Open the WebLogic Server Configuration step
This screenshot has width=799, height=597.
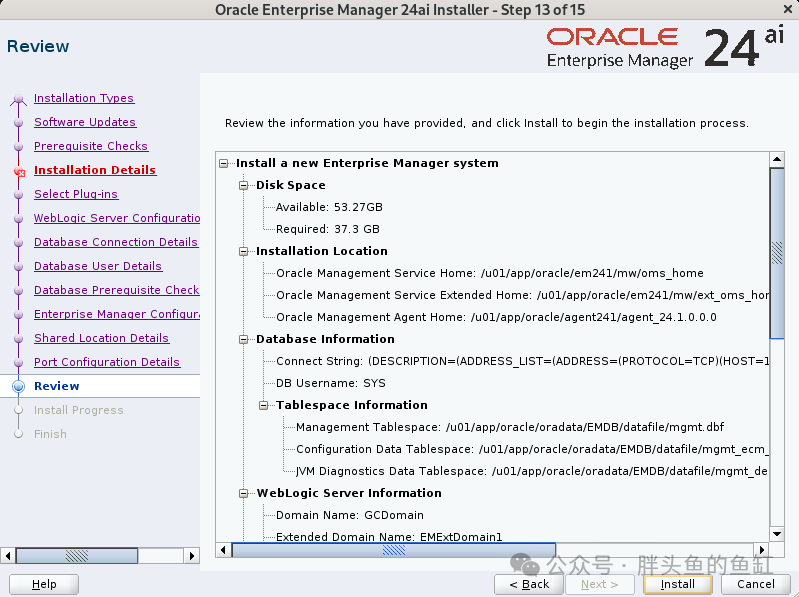[117, 218]
